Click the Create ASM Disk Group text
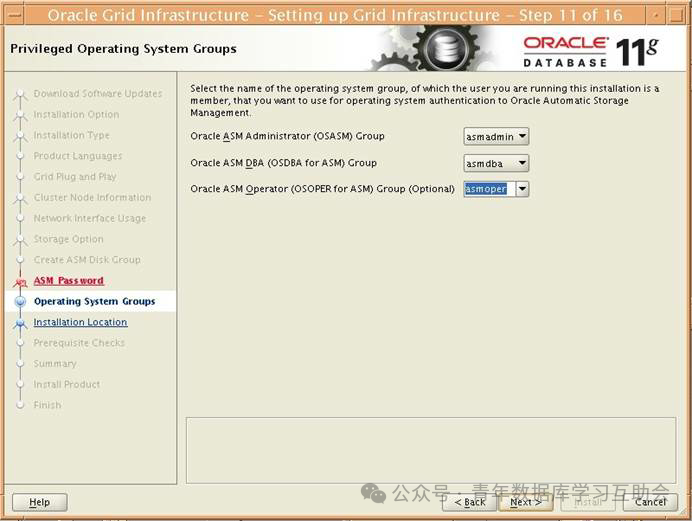Viewport: 692px width, 521px height. (87, 259)
